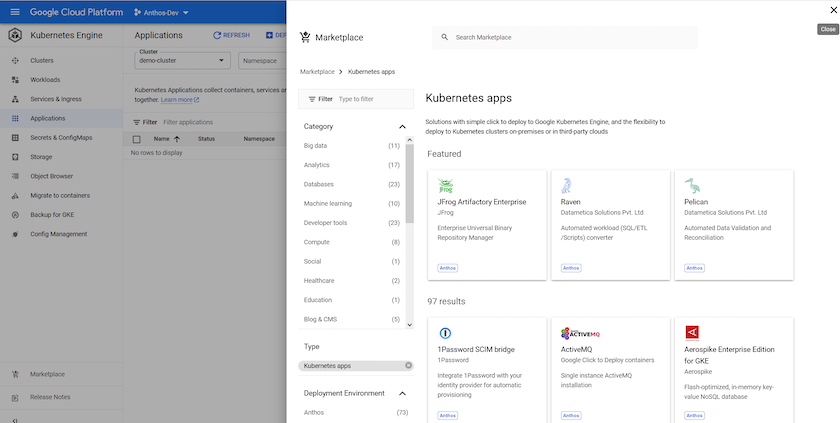Click the Kubernetes Engine logo icon
Viewport: 840px width, 423px height.
[15, 36]
